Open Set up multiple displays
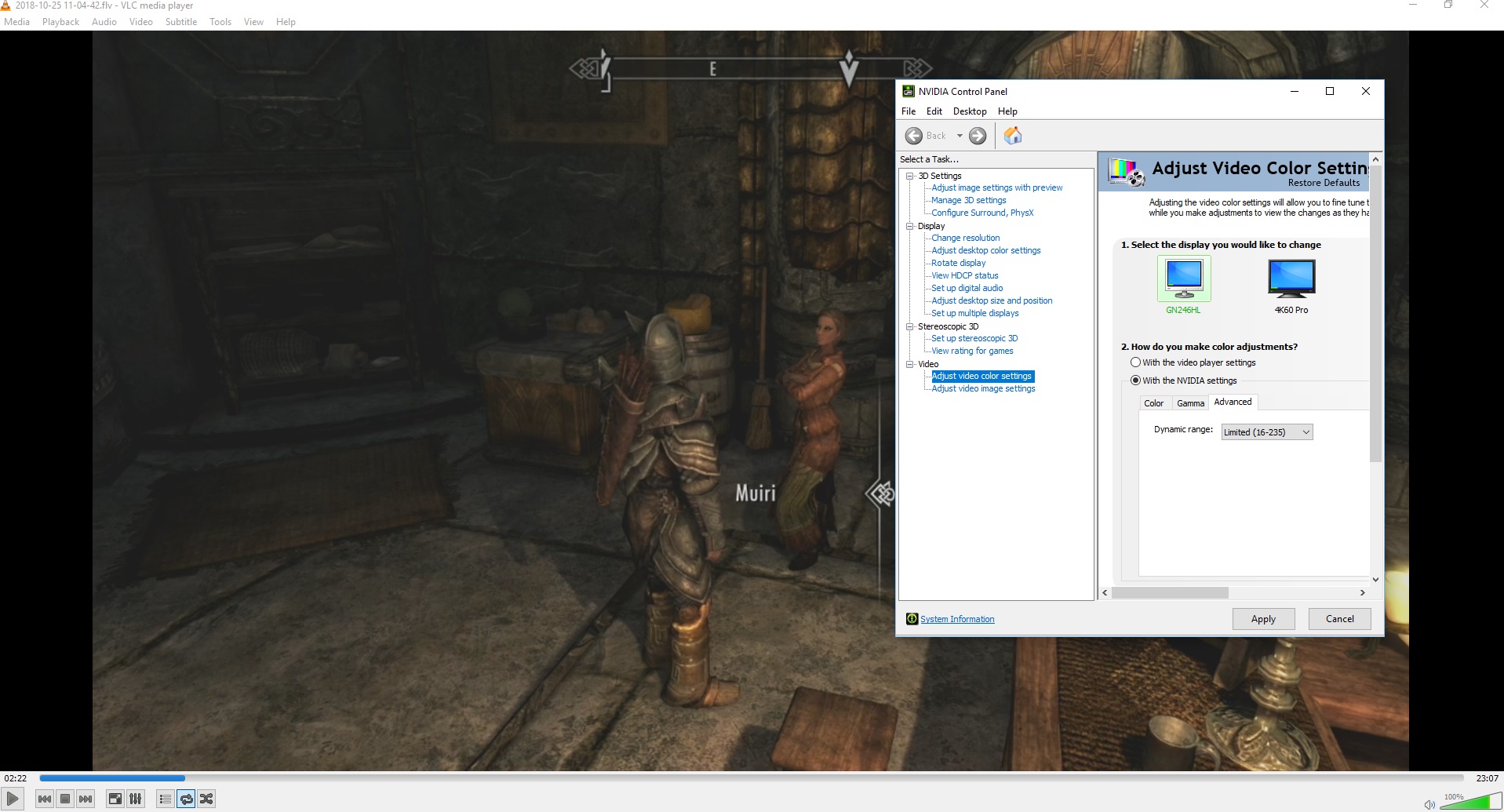The width and height of the screenshot is (1504, 812). pos(975,314)
